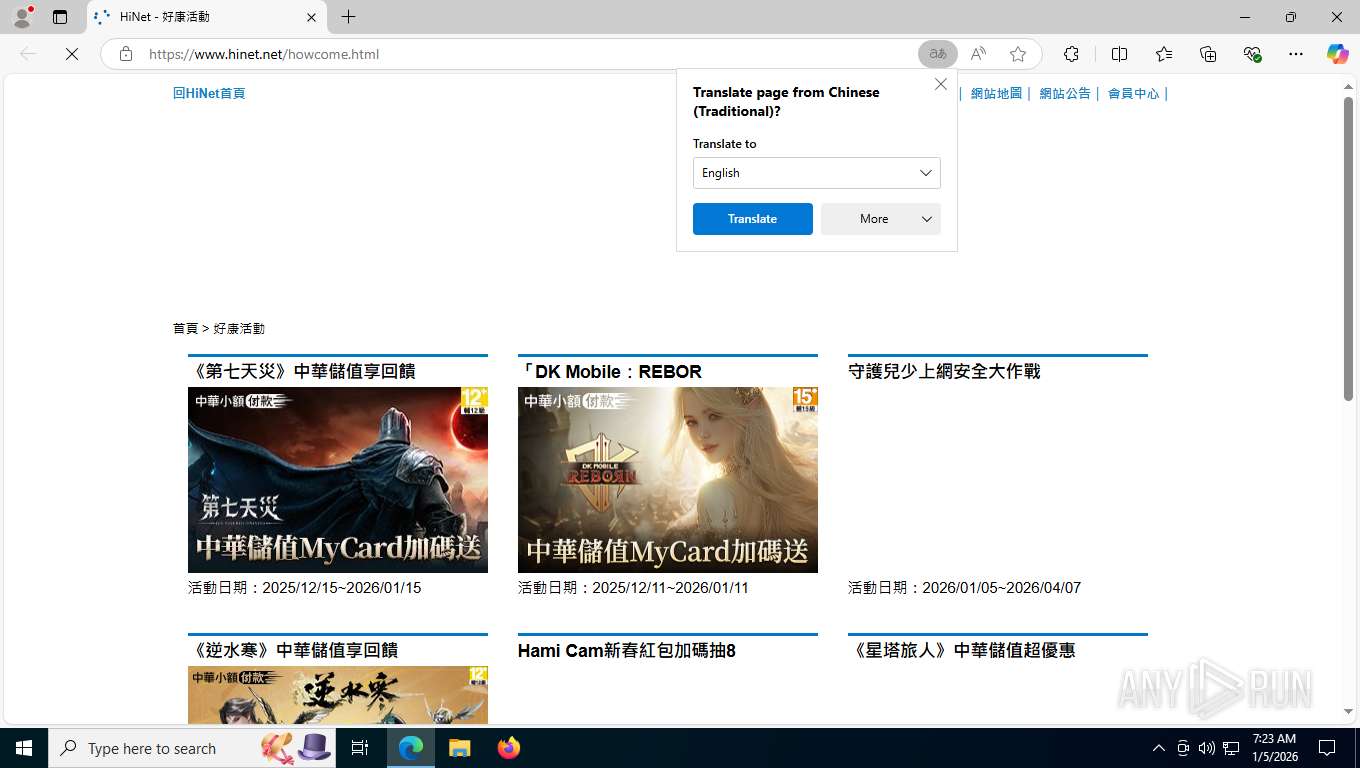Close the HiNet 好康活動 tab
The height and width of the screenshot is (768, 1360).
tap(311, 17)
